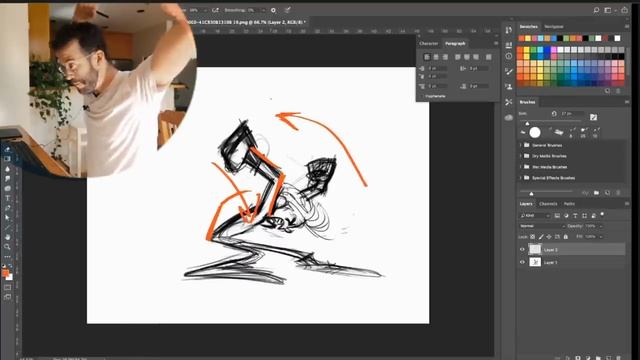The height and width of the screenshot is (360, 640).
Task: Open the crossed-tools icon in the collapsed dock
Action: pyautogui.click(x=509, y=102)
